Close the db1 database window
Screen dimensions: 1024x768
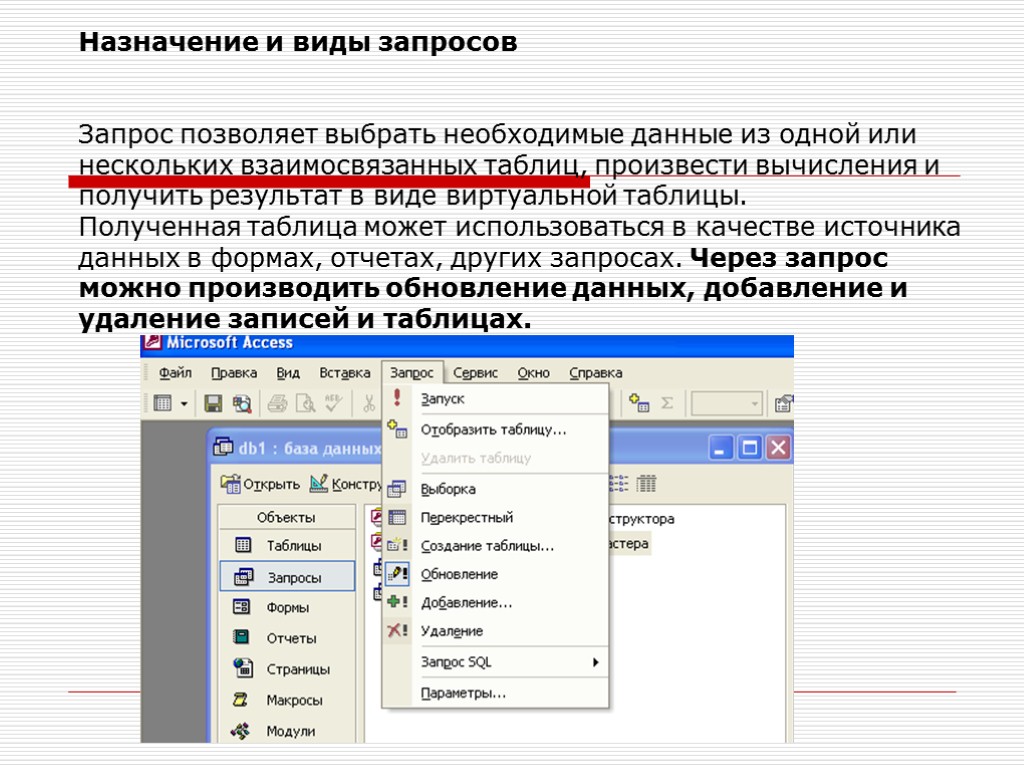(x=778, y=449)
